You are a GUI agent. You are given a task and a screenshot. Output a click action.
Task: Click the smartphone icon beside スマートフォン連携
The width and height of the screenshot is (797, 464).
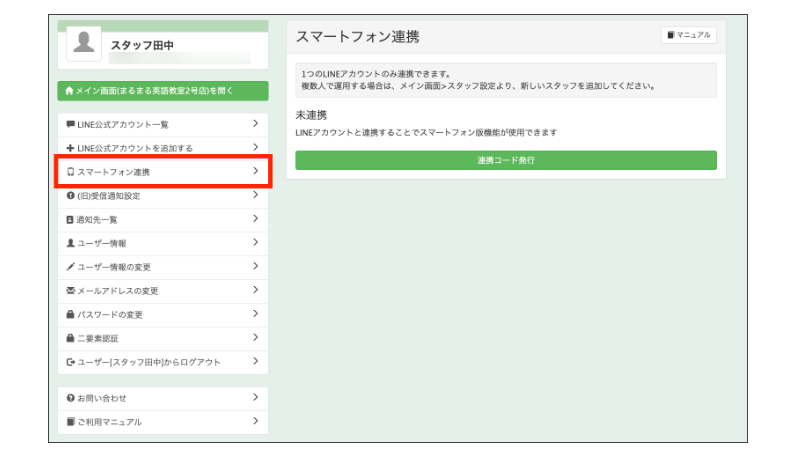pos(70,172)
